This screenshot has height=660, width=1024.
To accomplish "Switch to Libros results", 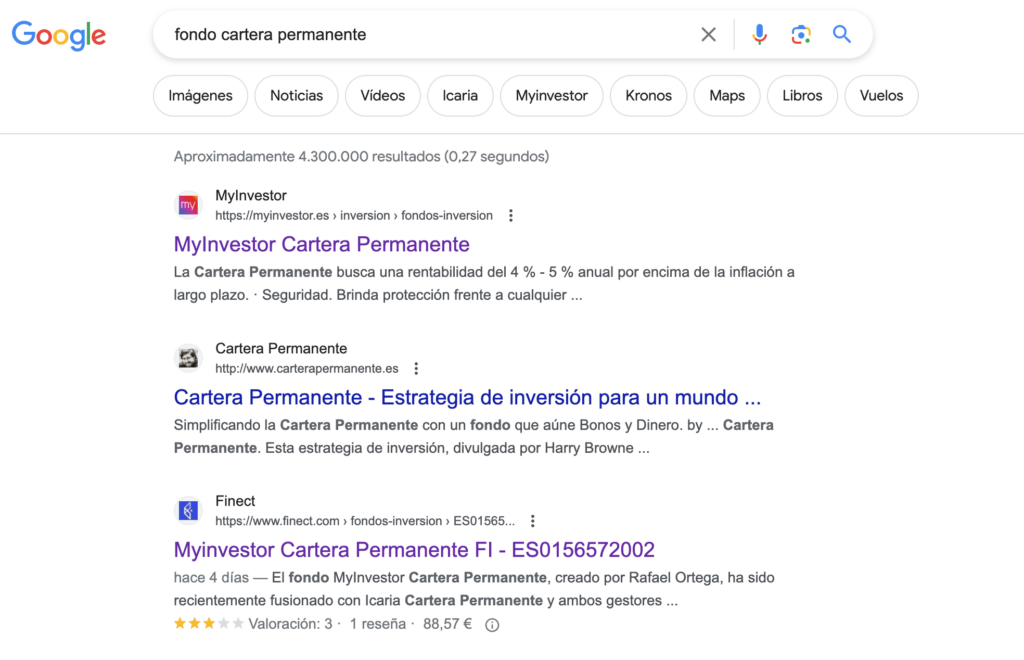I will (x=803, y=96).
